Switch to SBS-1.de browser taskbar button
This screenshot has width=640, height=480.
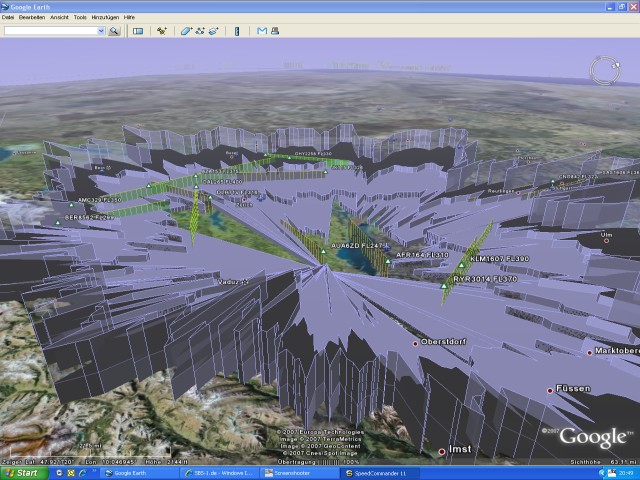pos(219,473)
